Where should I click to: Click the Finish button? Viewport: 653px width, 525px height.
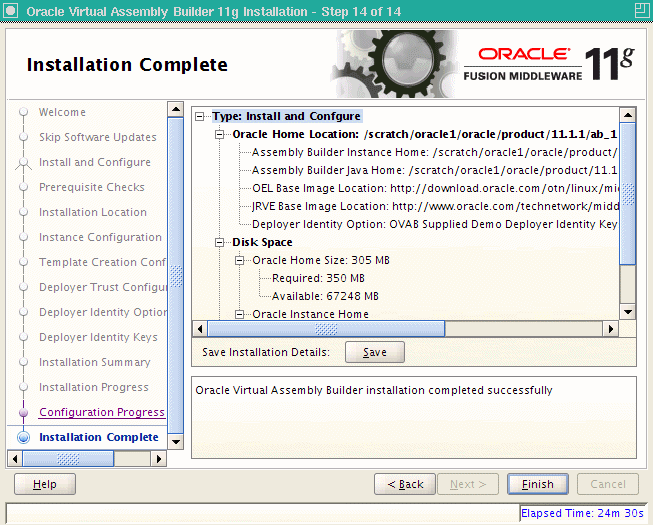pos(537,484)
